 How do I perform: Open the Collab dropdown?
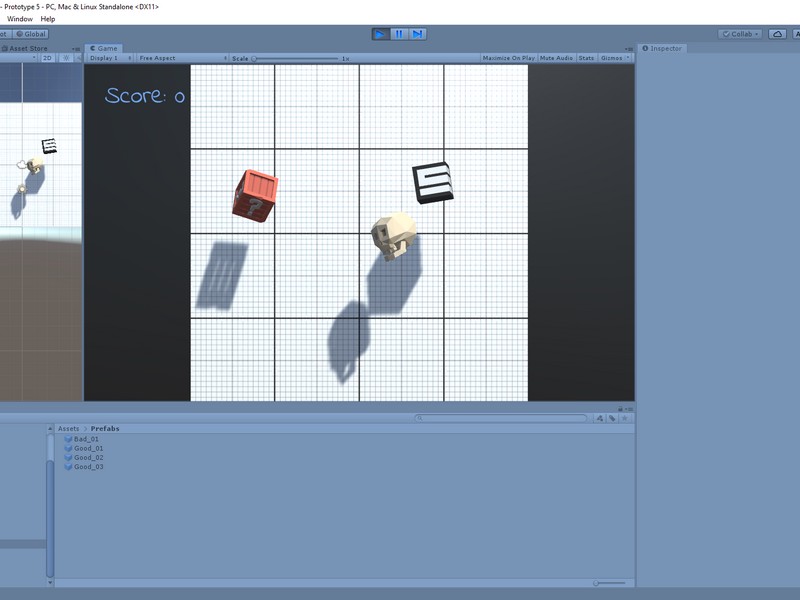tap(740, 34)
